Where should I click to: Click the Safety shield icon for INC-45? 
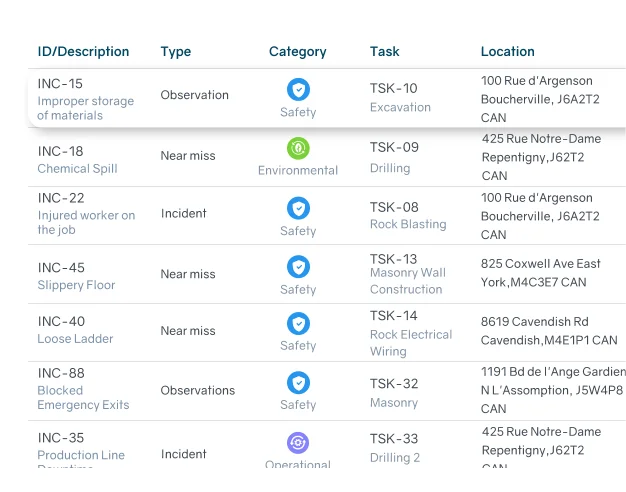point(298,266)
